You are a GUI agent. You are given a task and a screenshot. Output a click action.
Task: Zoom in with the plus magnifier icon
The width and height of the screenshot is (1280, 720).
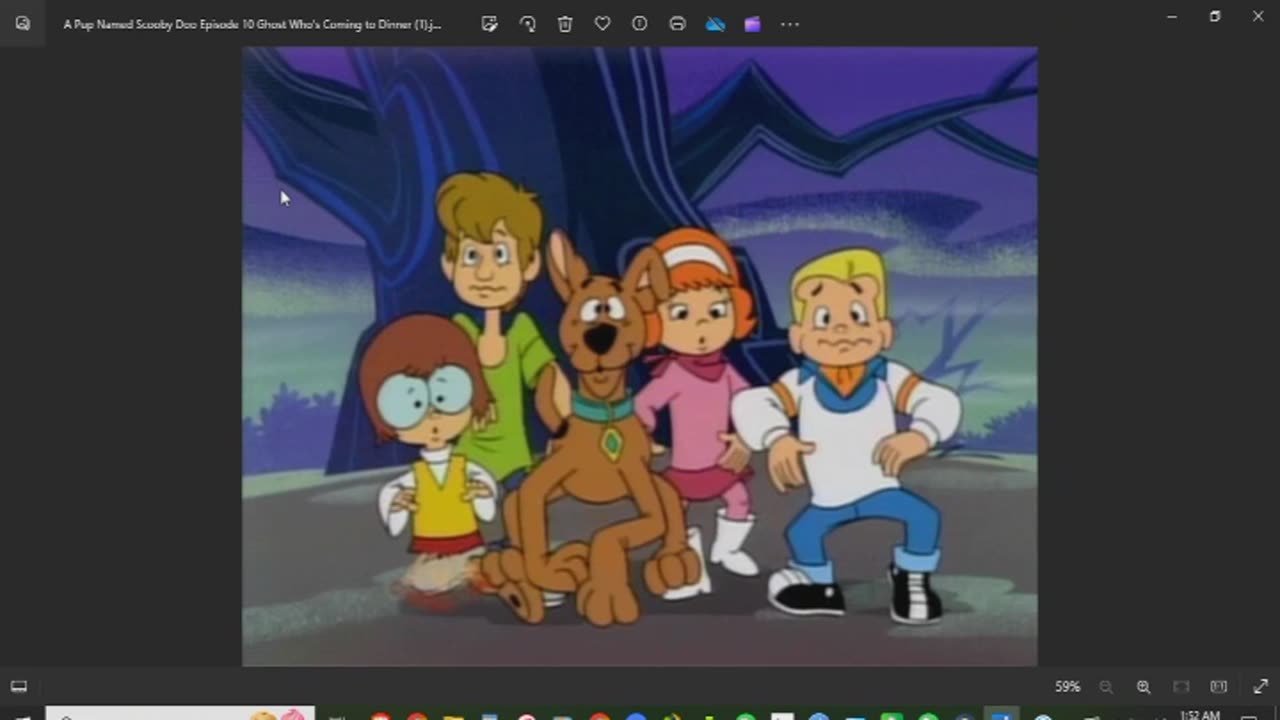point(1143,687)
